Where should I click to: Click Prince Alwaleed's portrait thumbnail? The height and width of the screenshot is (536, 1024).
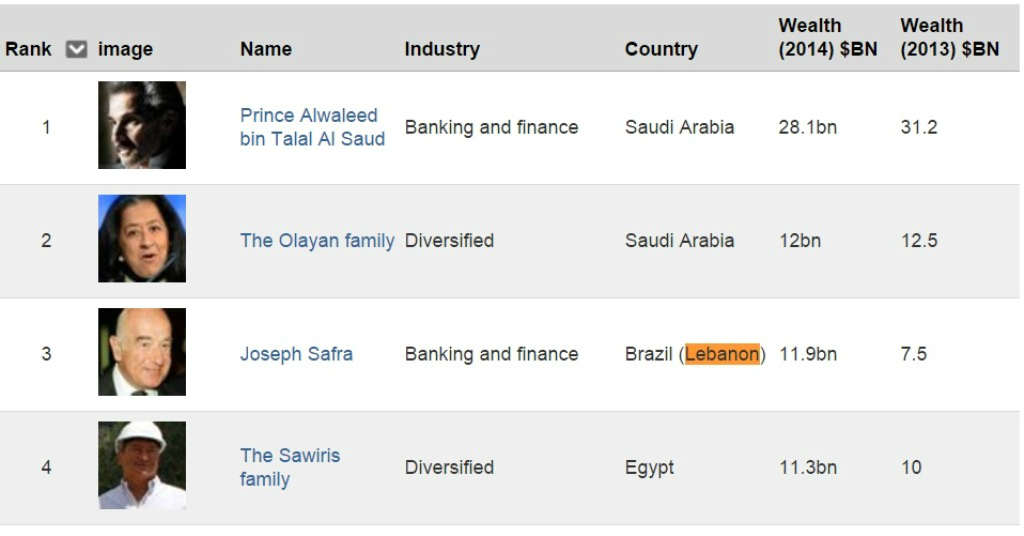142,125
